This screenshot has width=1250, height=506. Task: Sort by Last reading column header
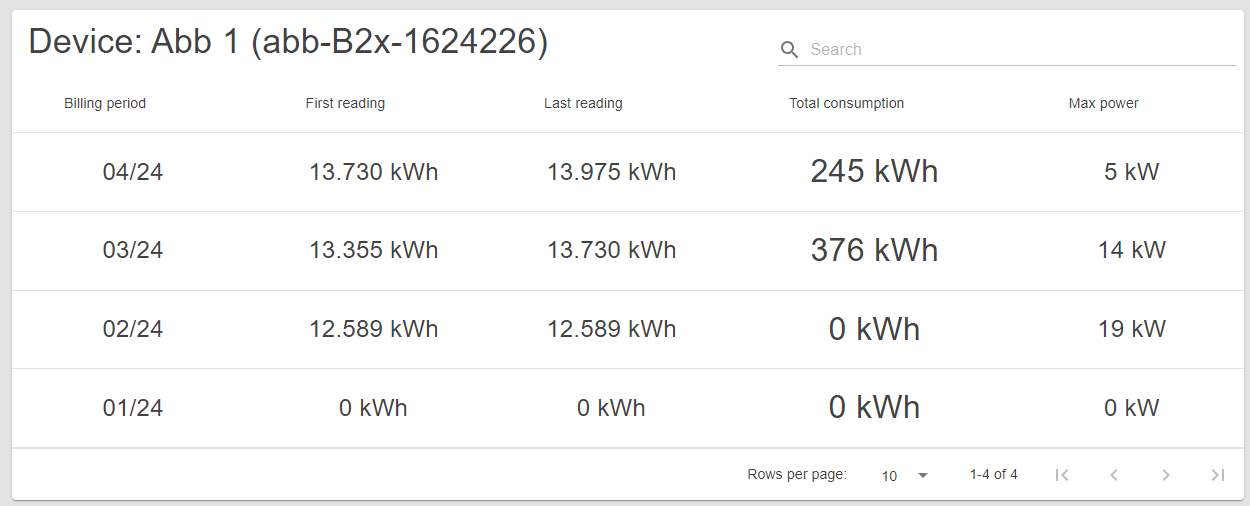(583, 103)
